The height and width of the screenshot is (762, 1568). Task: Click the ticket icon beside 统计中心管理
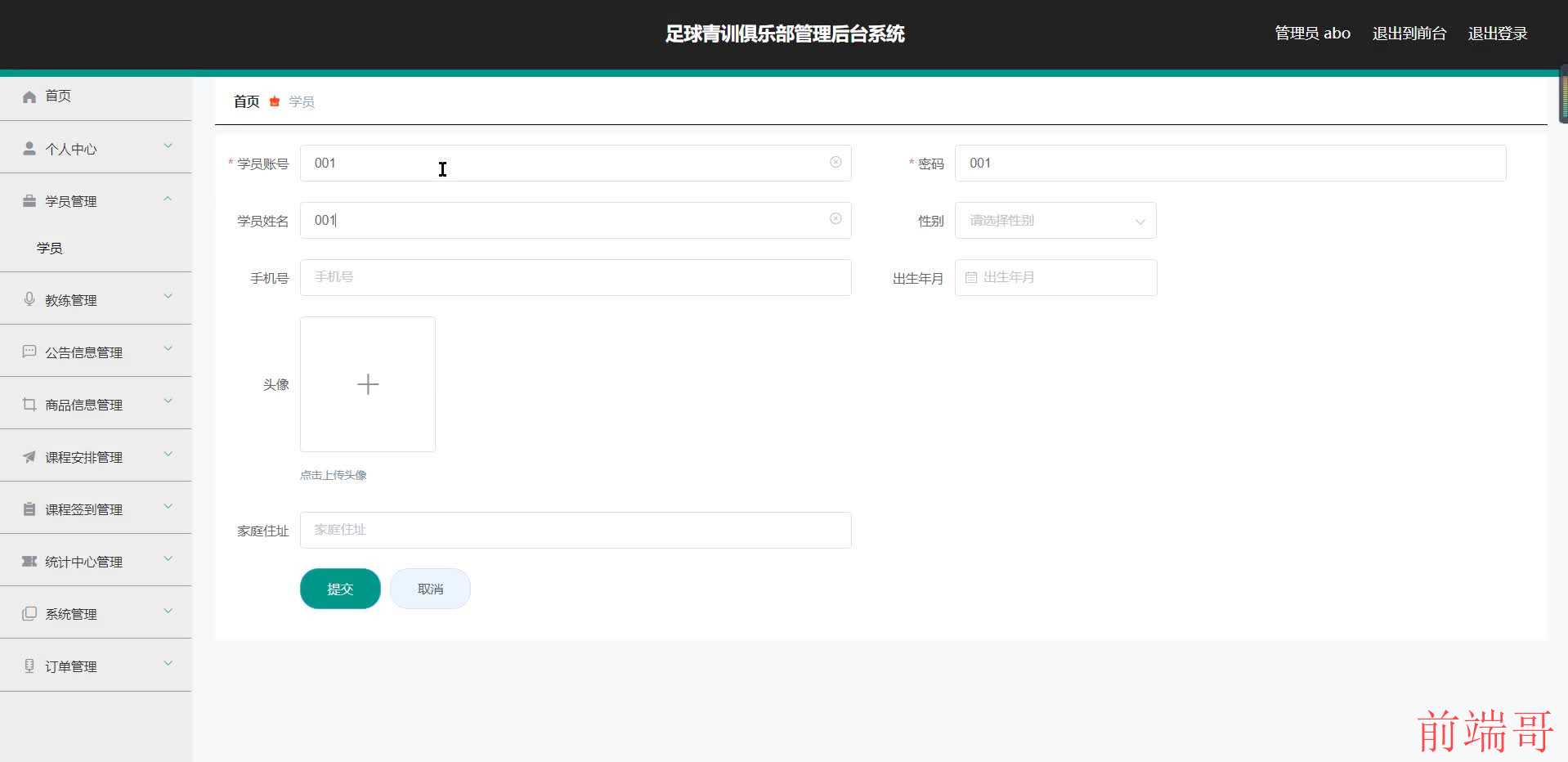29,561
